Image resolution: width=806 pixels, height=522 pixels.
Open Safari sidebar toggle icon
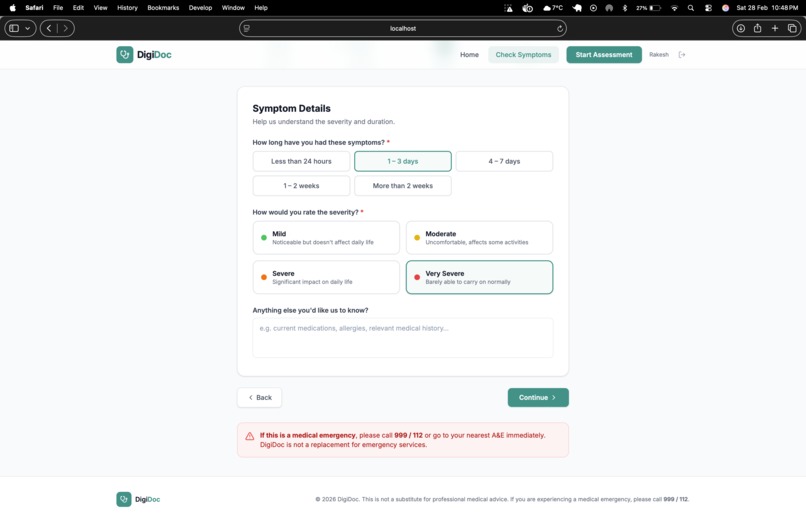tap(14, 28)
